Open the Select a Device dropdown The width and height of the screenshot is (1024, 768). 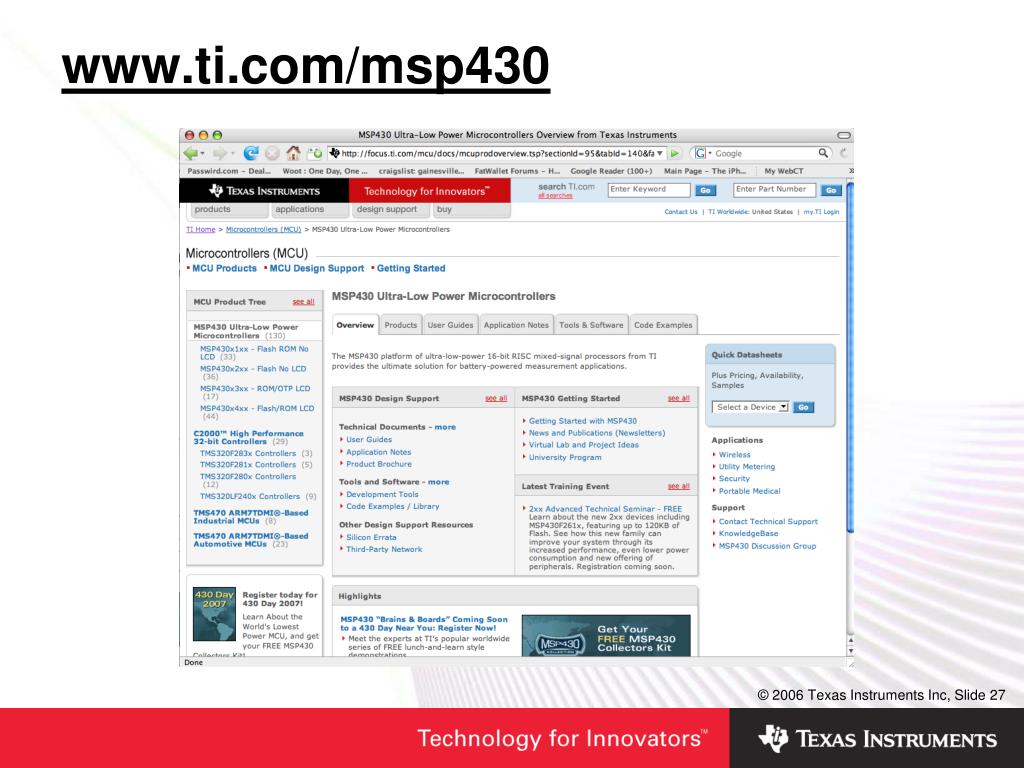(750, 407)
